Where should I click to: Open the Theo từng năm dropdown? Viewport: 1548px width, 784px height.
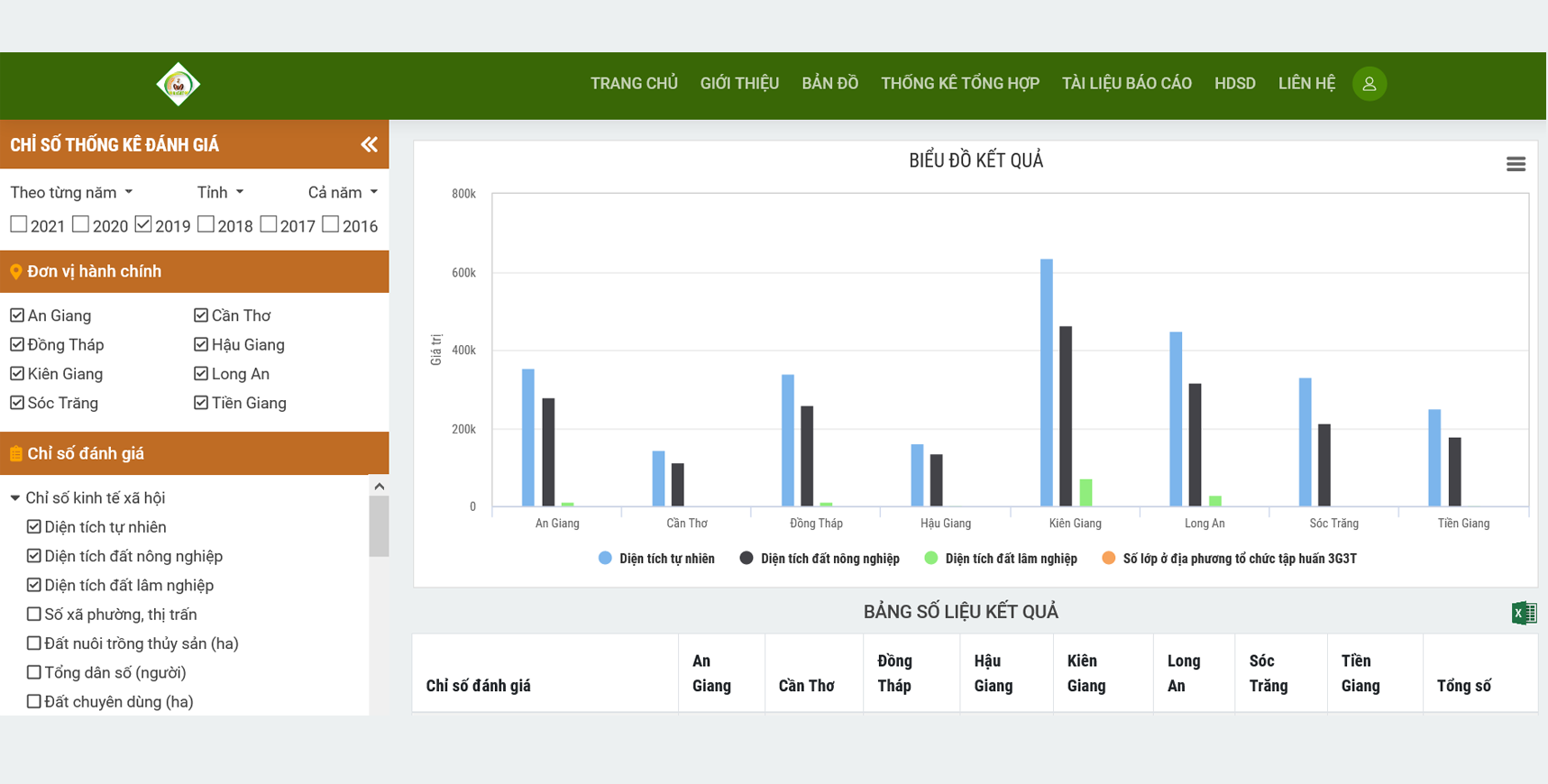(x=71, y=193)
